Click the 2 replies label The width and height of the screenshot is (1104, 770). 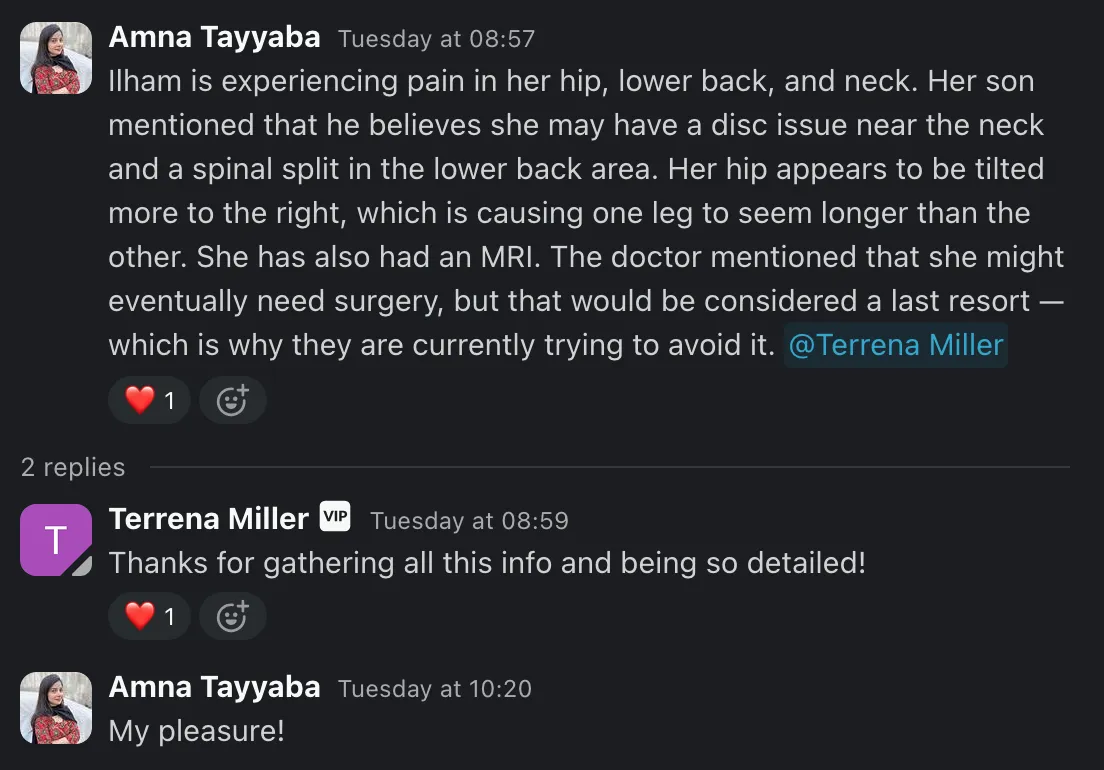[73, 467]
